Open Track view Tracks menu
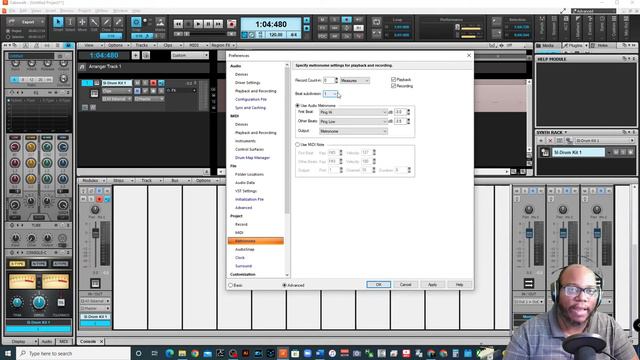 coord(143,45)
